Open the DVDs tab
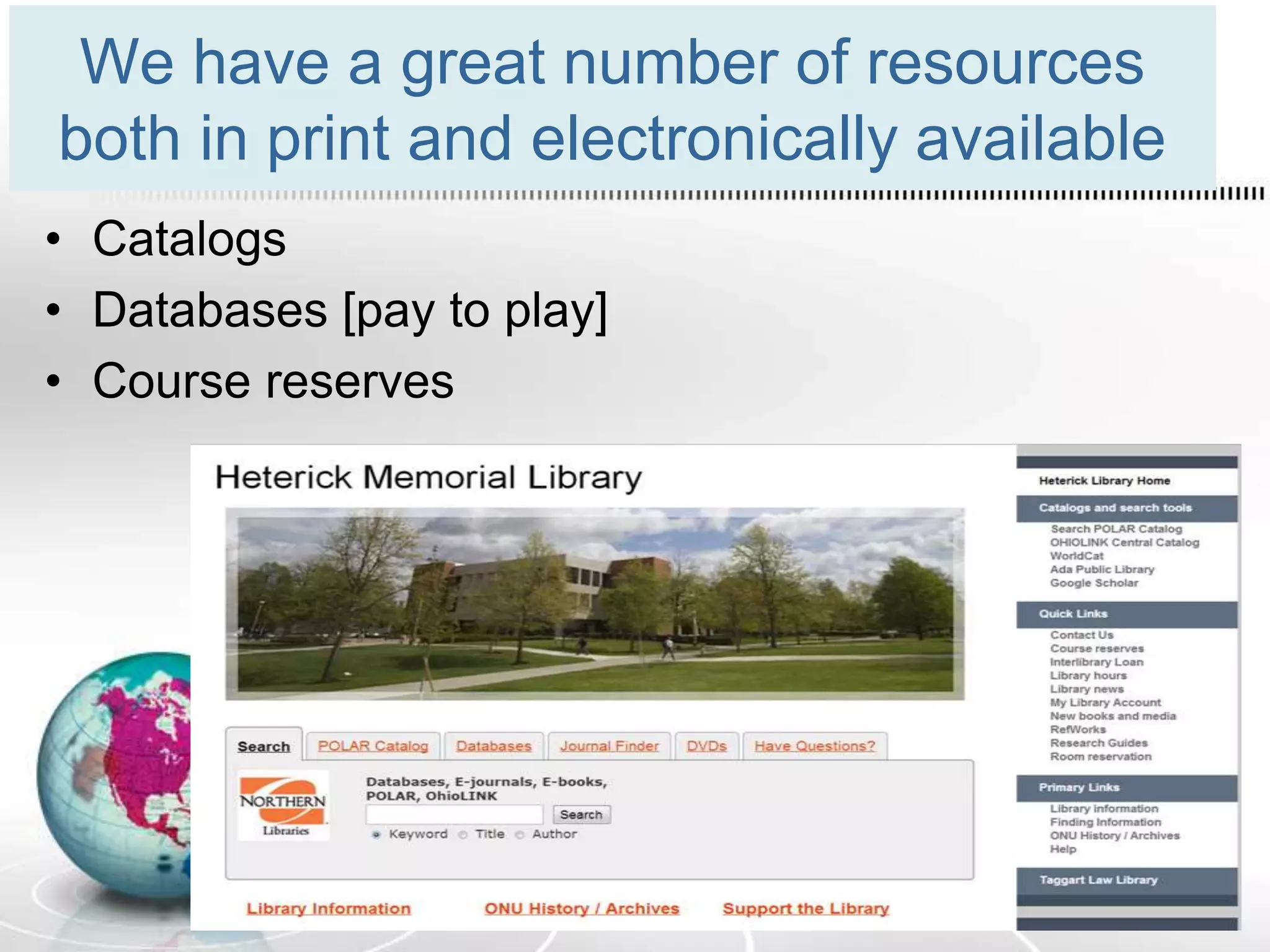This screenshot has width=1270, height=952. (706, 746)
